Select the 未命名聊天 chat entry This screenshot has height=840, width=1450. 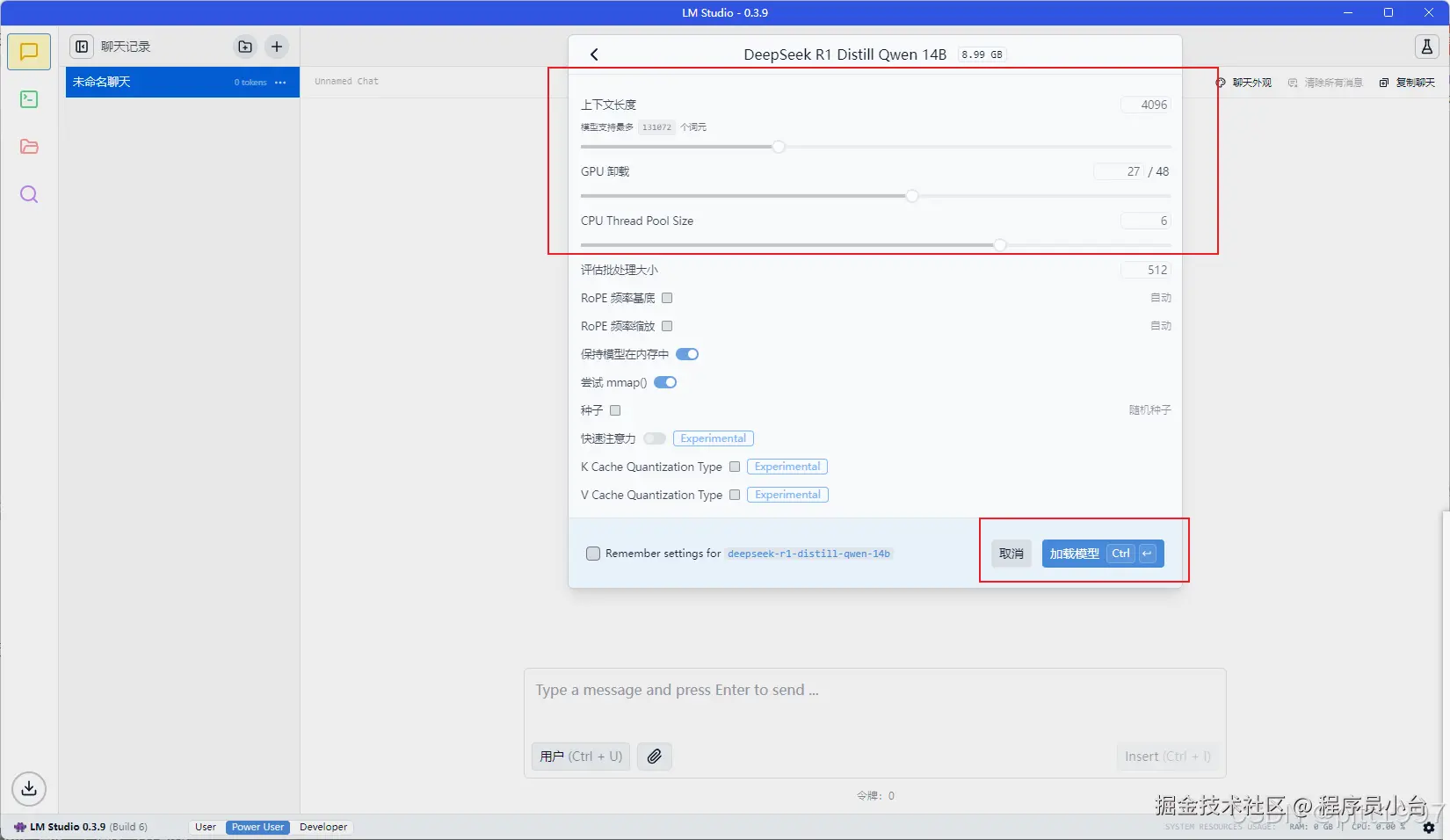click(183, 83)
